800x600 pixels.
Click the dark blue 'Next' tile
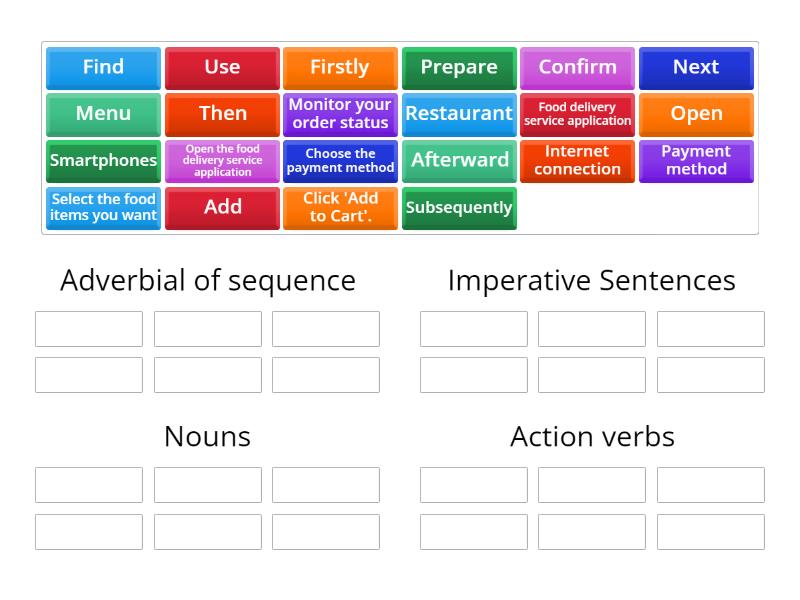(696, 67)
